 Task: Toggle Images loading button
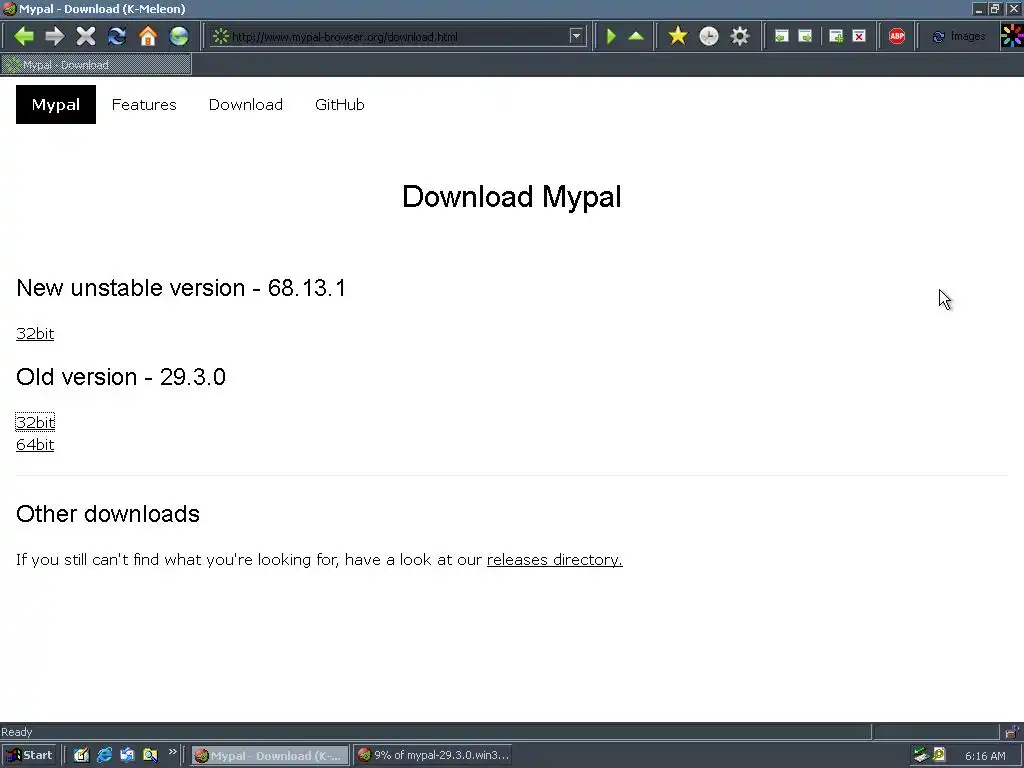coord(959,37)
